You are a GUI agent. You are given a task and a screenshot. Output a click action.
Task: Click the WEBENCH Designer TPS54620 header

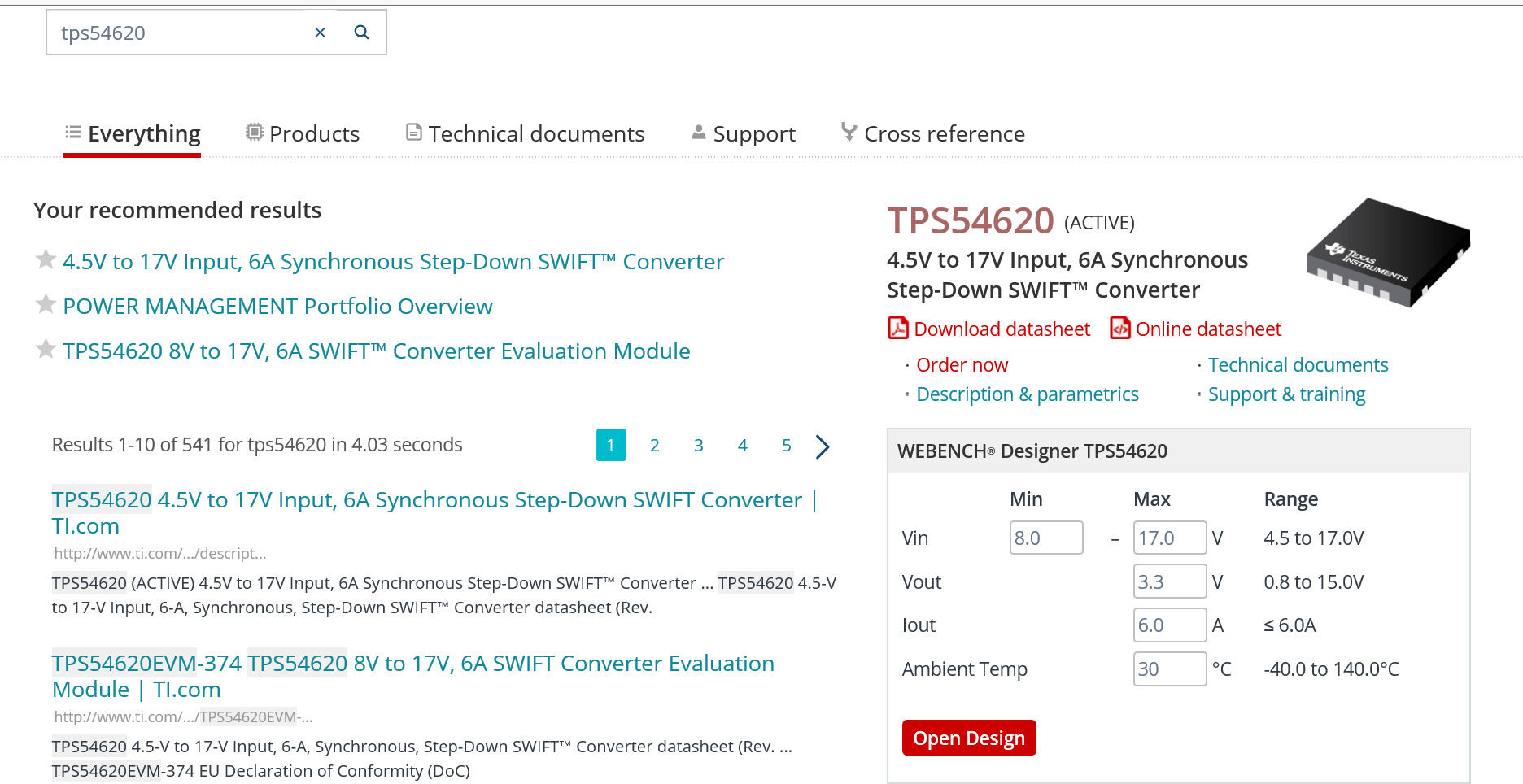[x=1178, y=451]
